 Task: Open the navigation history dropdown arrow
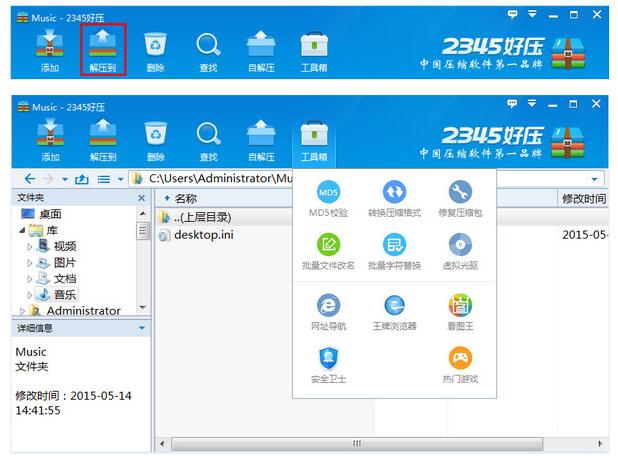(65, 179)
